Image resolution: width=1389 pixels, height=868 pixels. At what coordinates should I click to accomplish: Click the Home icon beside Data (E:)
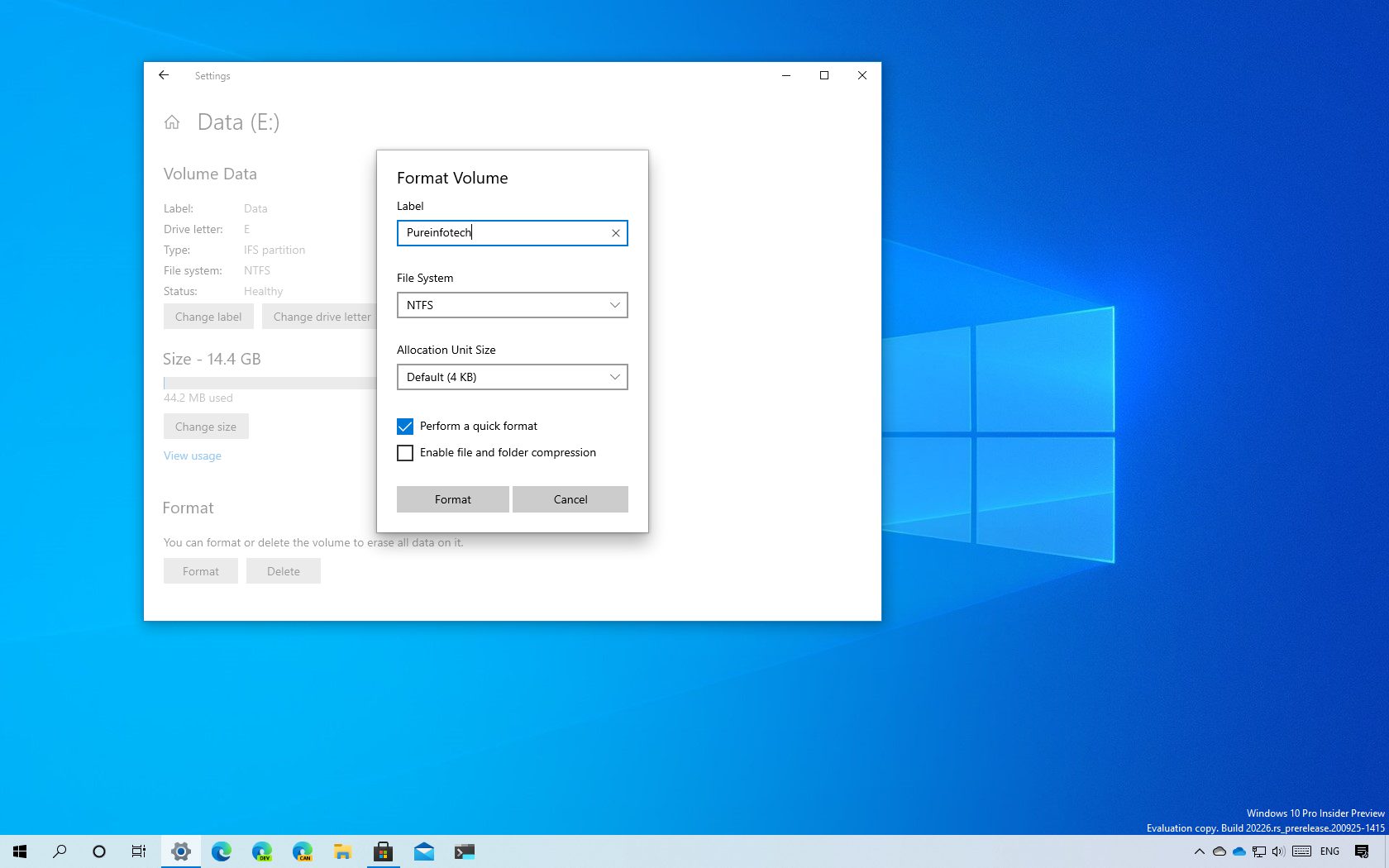[x=171, y=122]
